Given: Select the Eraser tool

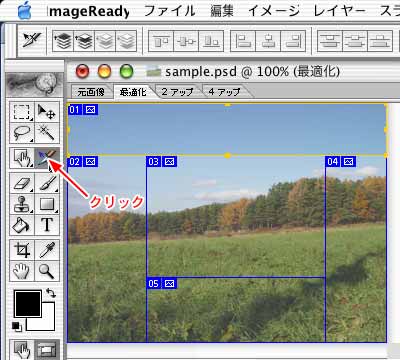Looking at the screenshot, I should point(22,183).
